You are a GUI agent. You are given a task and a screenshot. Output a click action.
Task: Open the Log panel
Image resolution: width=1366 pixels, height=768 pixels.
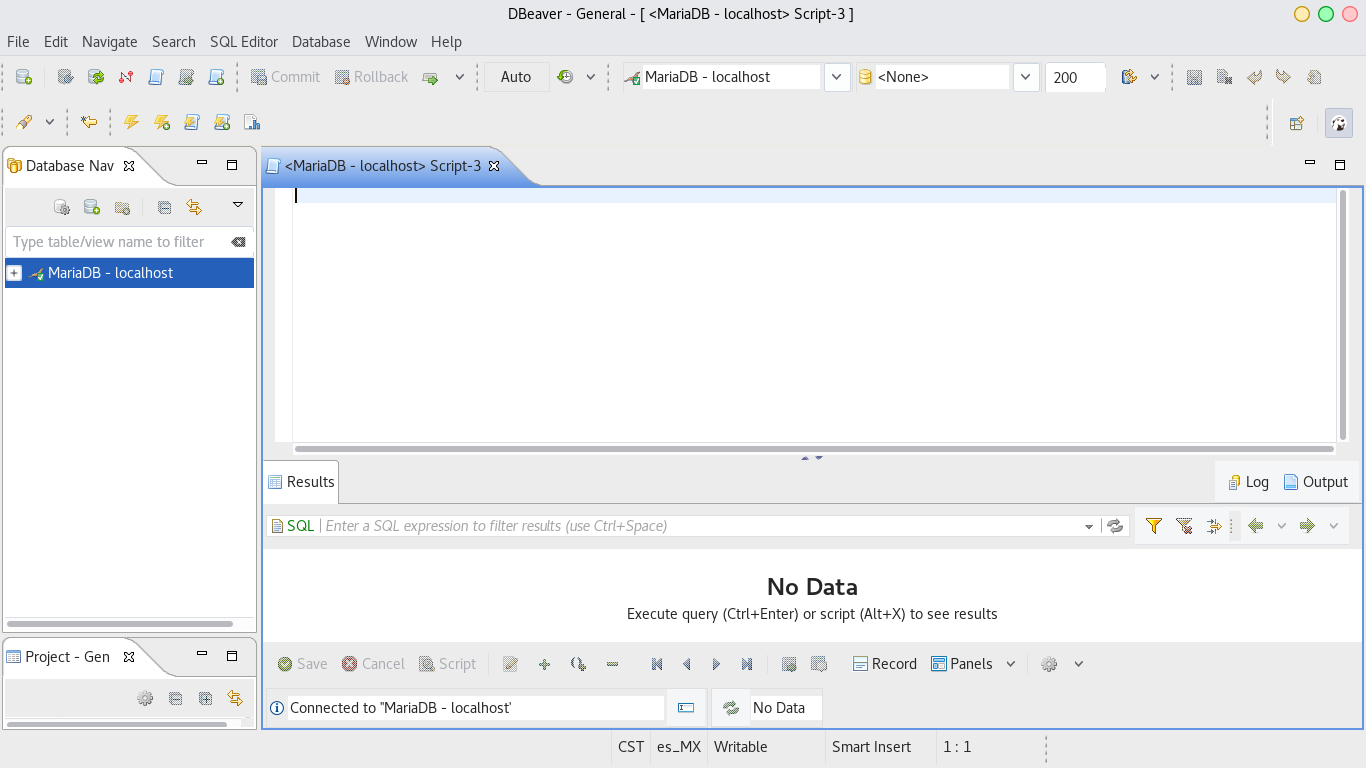click(x=1248, y=482)
